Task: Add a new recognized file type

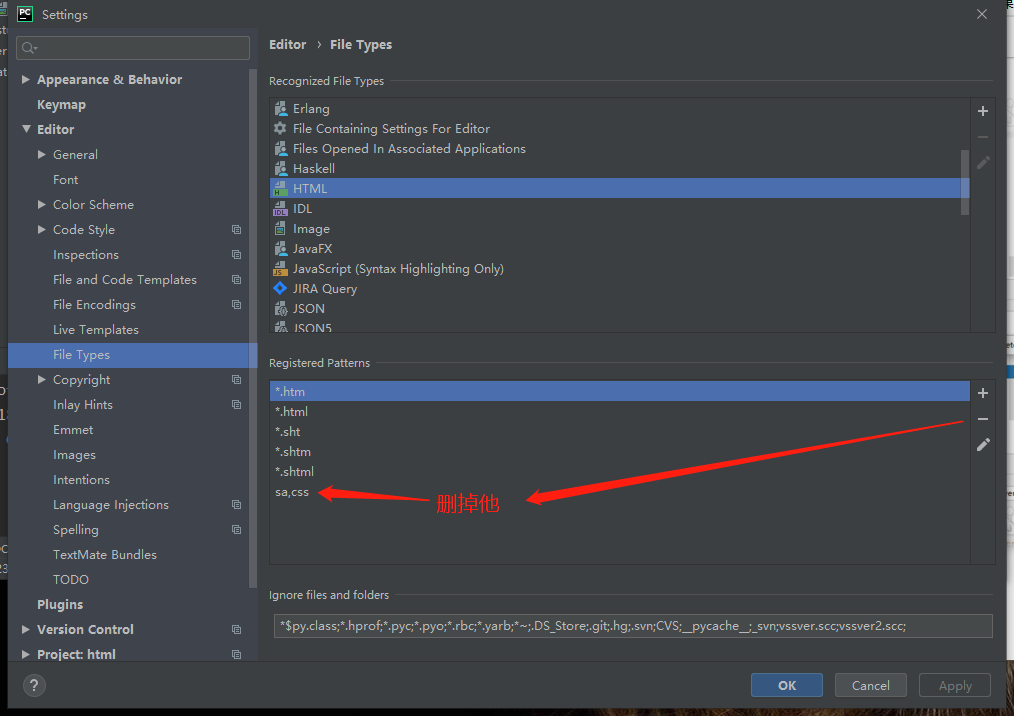Action: 982,111
